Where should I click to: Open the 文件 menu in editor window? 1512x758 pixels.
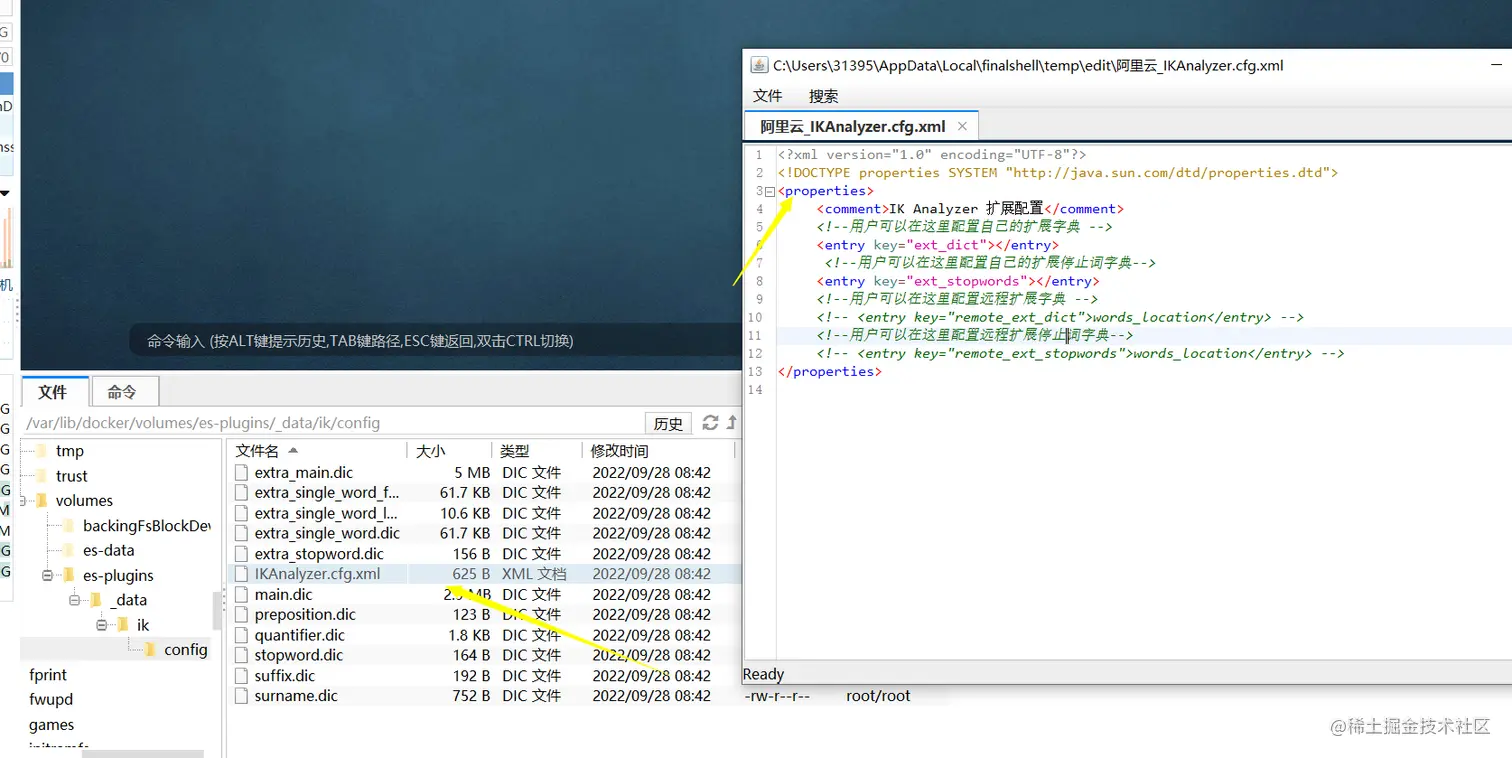click(767, 96)
